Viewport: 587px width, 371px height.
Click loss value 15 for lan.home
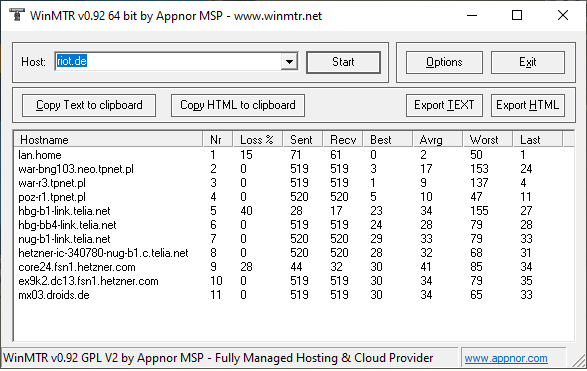tap(246, 155)
